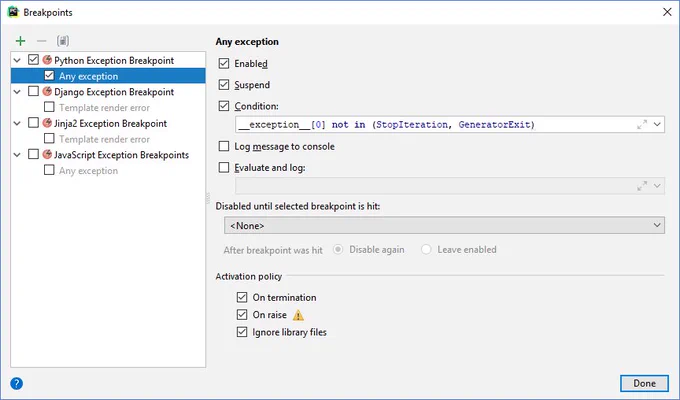Check Template render error under Jinja2
Image resolution: width=680 pixels, height=400 pixels.
[49, 138]
